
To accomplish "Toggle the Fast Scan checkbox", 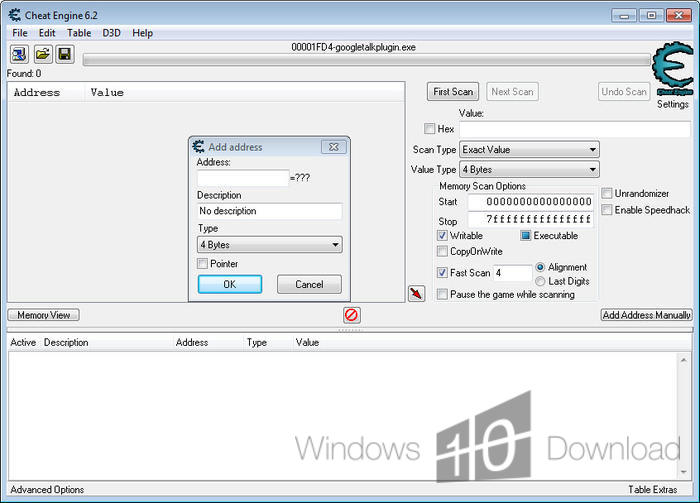I will 442,273.
